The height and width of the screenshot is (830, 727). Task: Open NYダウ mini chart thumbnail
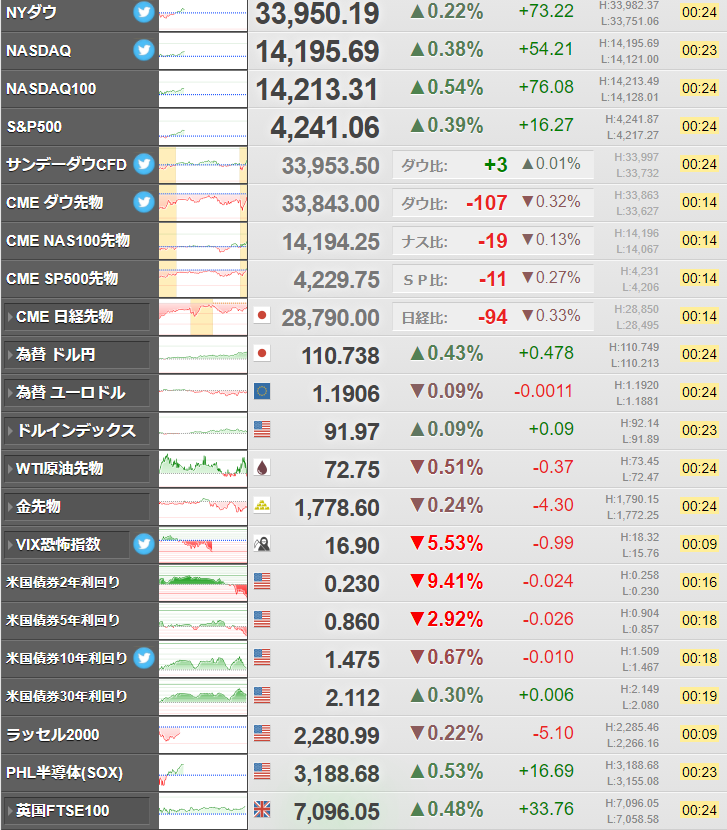pos(203,14)
